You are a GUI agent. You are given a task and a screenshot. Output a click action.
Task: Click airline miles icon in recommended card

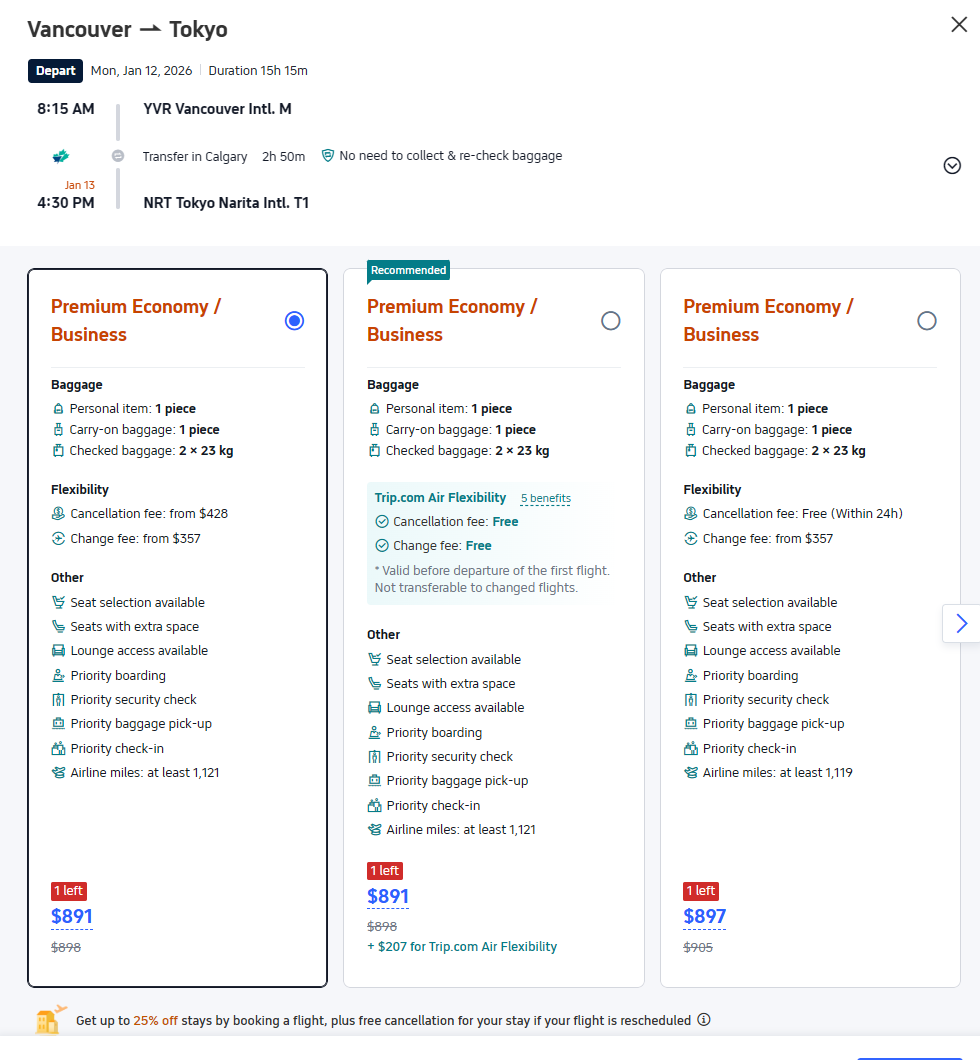coord(375,830)
